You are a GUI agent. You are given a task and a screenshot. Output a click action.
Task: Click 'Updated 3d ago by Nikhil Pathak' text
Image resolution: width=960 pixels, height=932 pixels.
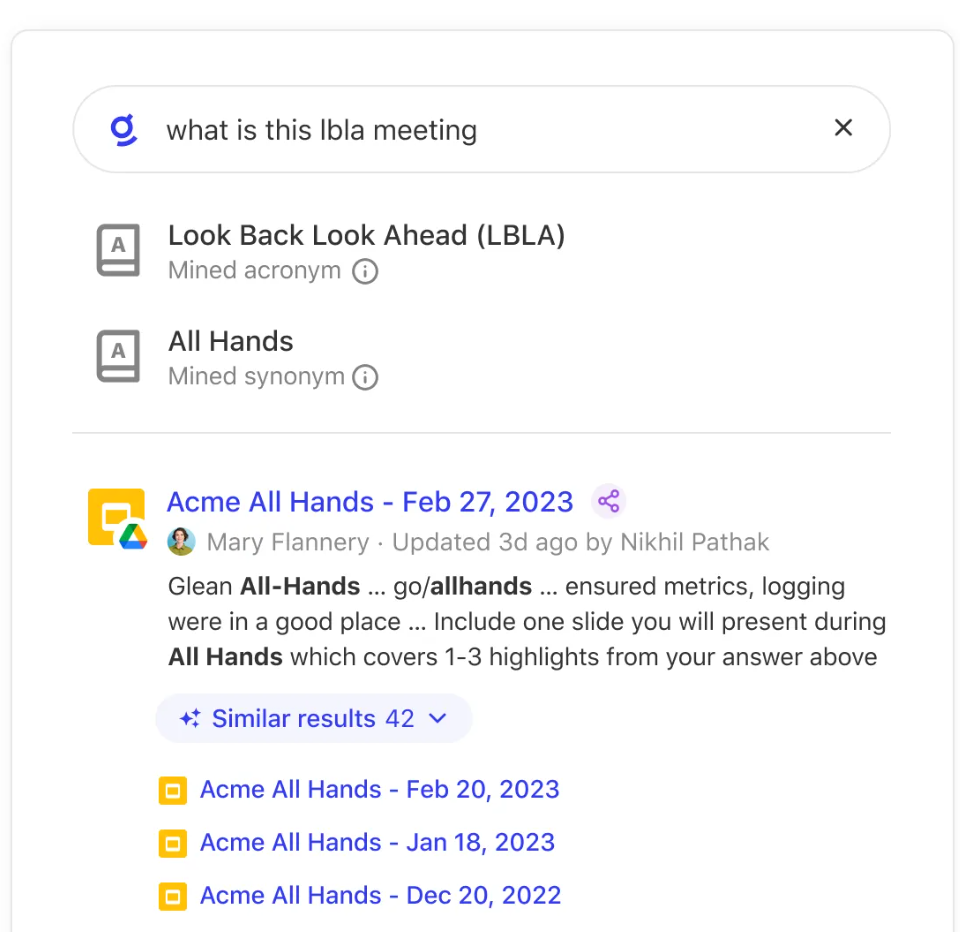click(580, 542)
